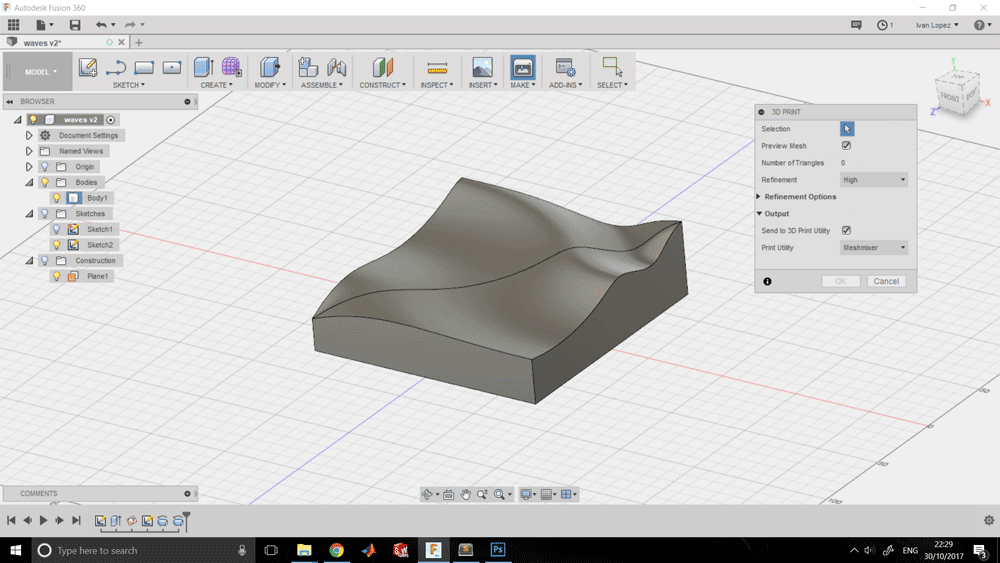Click the Look At icon
Image resolution: width=1000 pixels, height=563 pixels.
[x=448, y=494]
